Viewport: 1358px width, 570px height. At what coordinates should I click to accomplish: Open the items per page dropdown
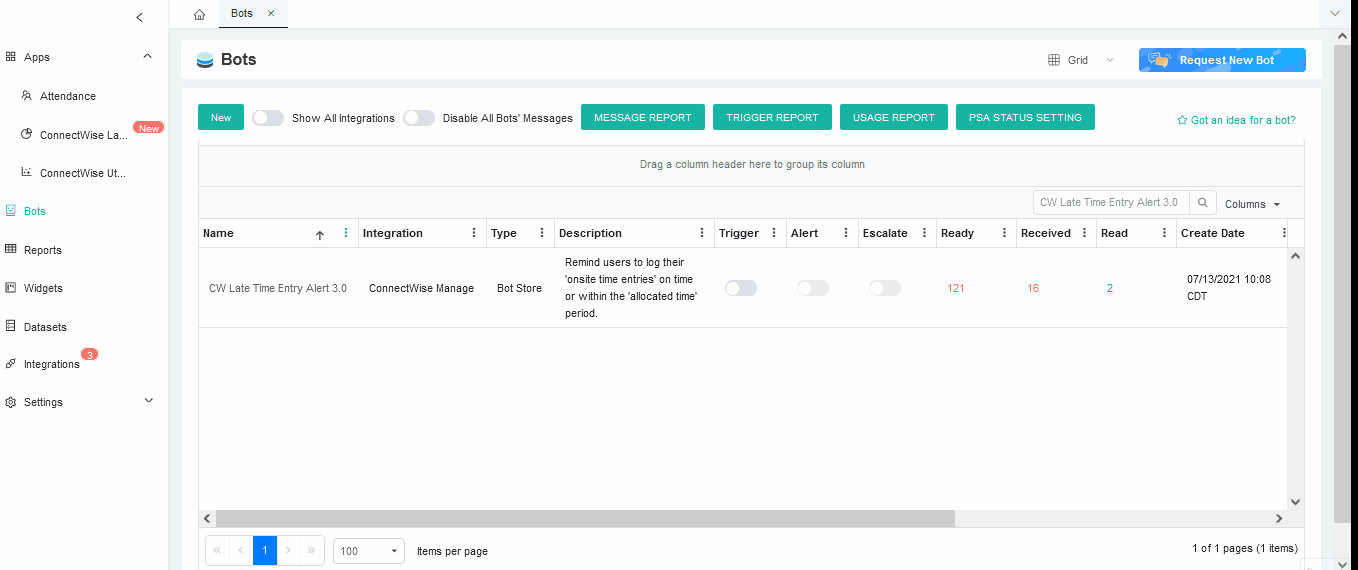tap(368, 551)
